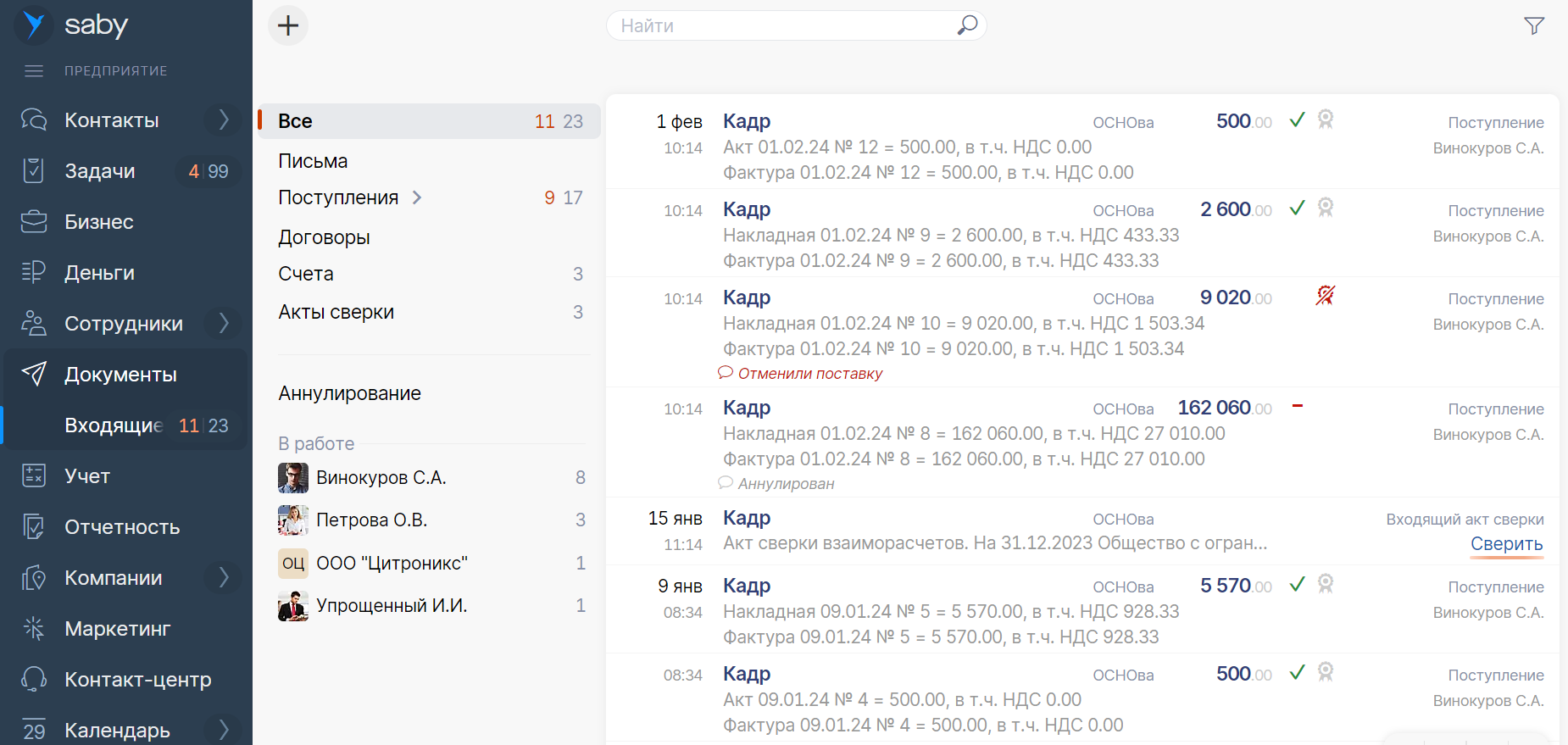Click crossed-out signature icon on 9 020 document
The width and height of the screenshot is (1568, 745).
[1326, 296]
